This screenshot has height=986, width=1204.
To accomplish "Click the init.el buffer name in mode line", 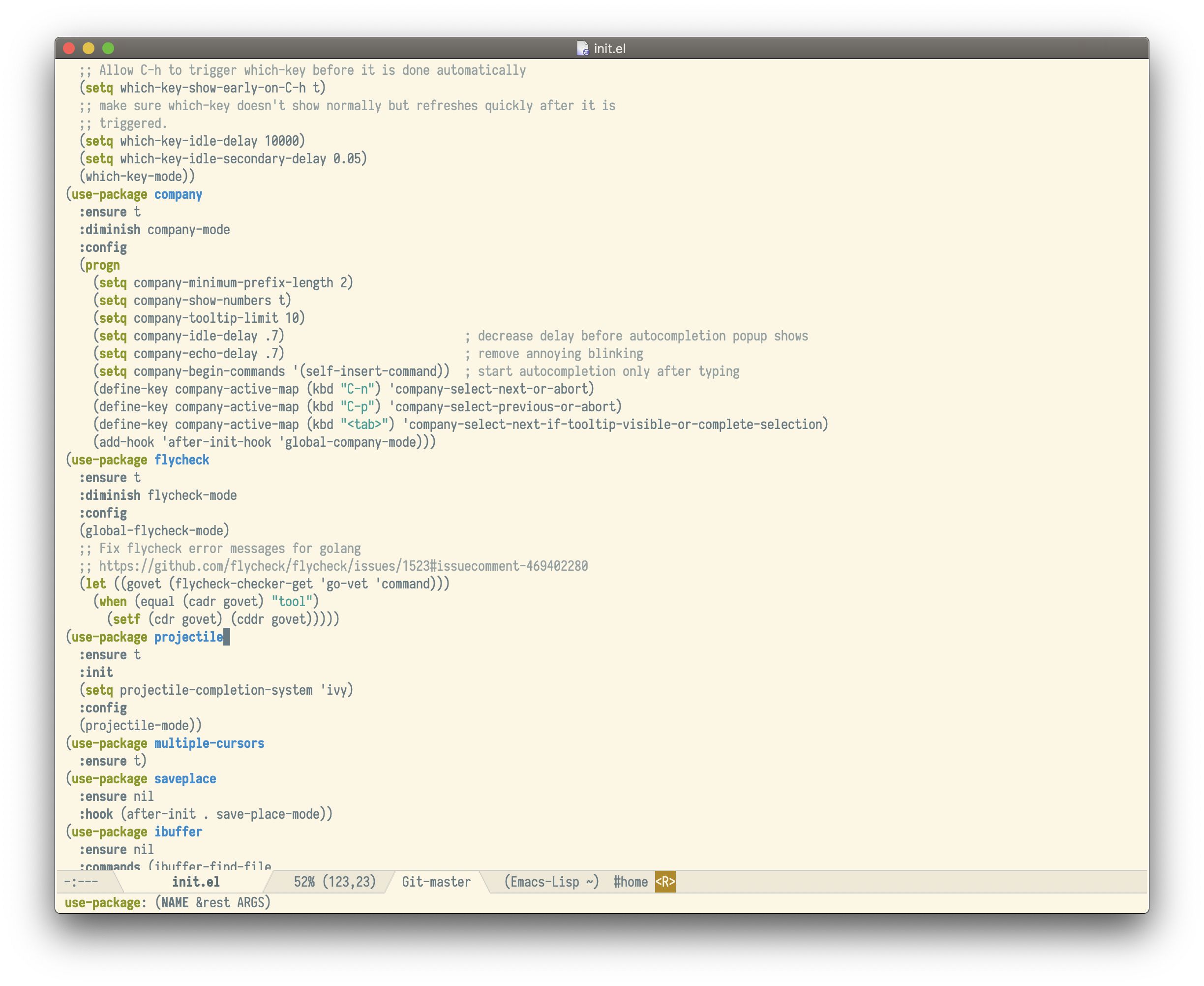I will pos(196,882).
